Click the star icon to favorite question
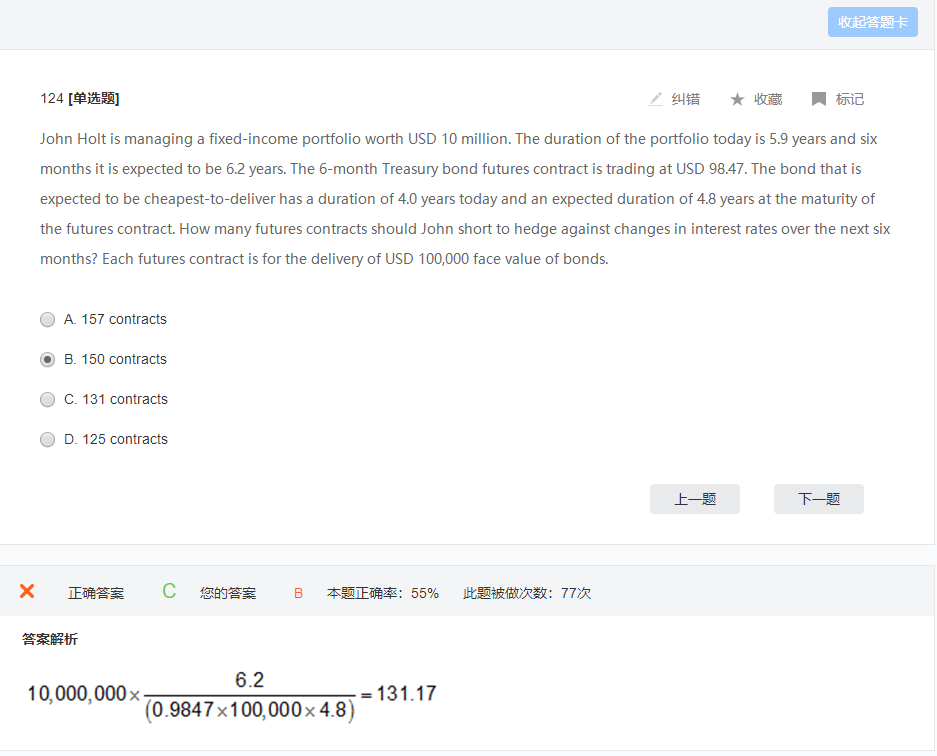Screen dimensions: 937x756 click(x=737, y=99)
